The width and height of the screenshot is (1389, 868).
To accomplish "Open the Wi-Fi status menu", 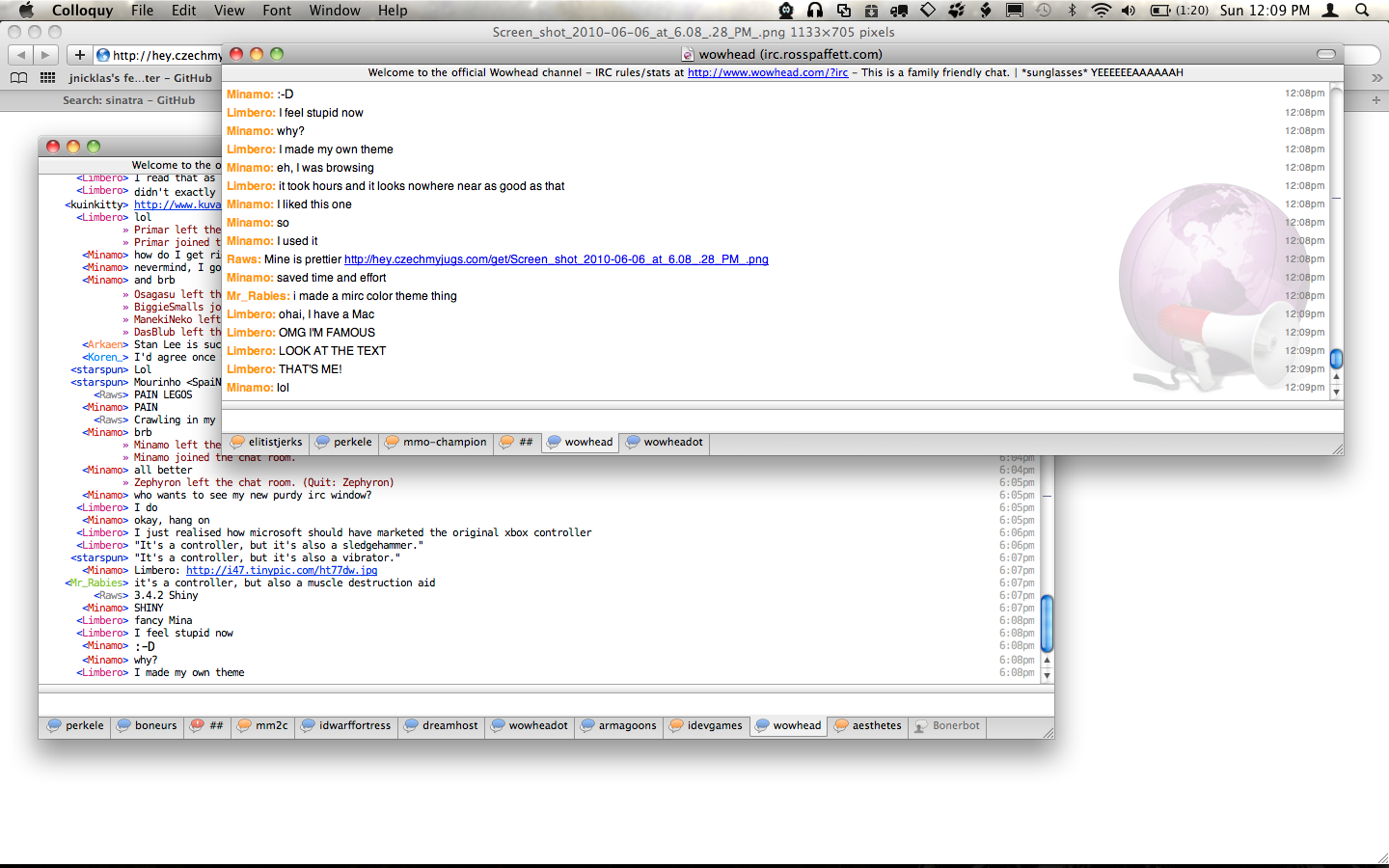I will coord(1101,11).
